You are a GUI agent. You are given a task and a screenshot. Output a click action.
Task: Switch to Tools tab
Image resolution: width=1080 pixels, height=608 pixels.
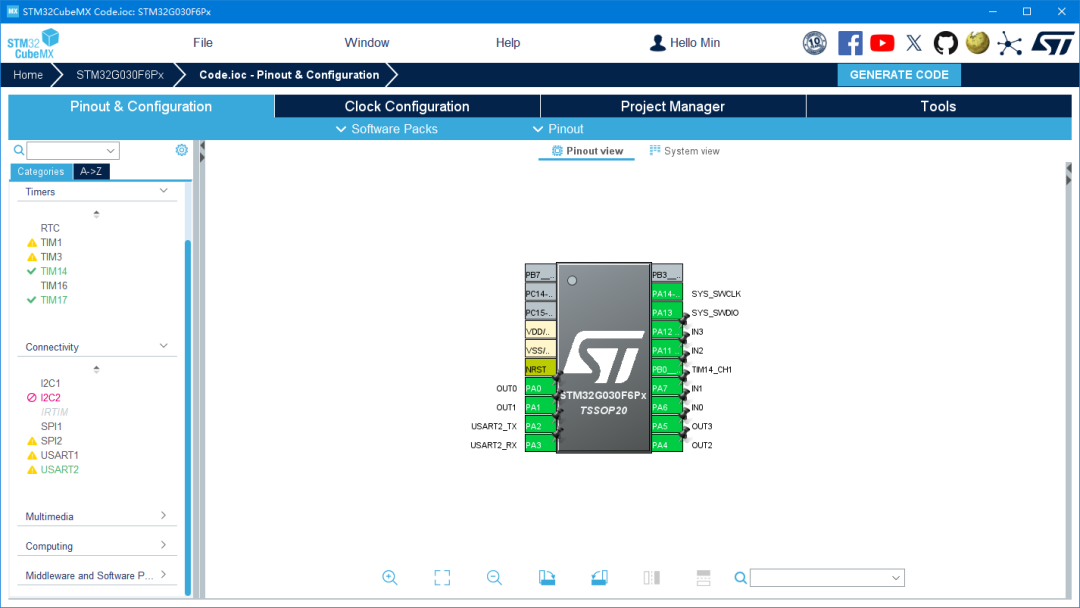(939, 106)
